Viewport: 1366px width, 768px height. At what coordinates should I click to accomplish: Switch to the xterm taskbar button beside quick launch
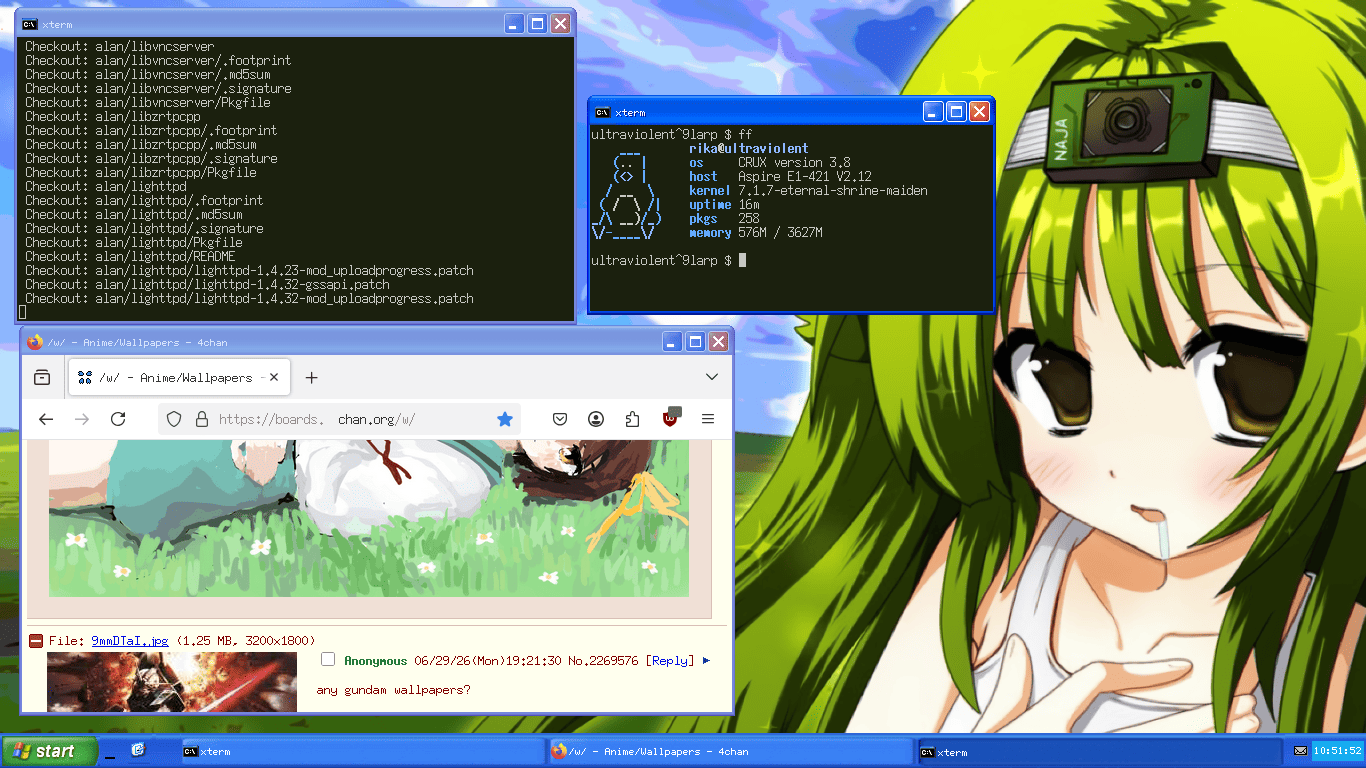[362, 751]
